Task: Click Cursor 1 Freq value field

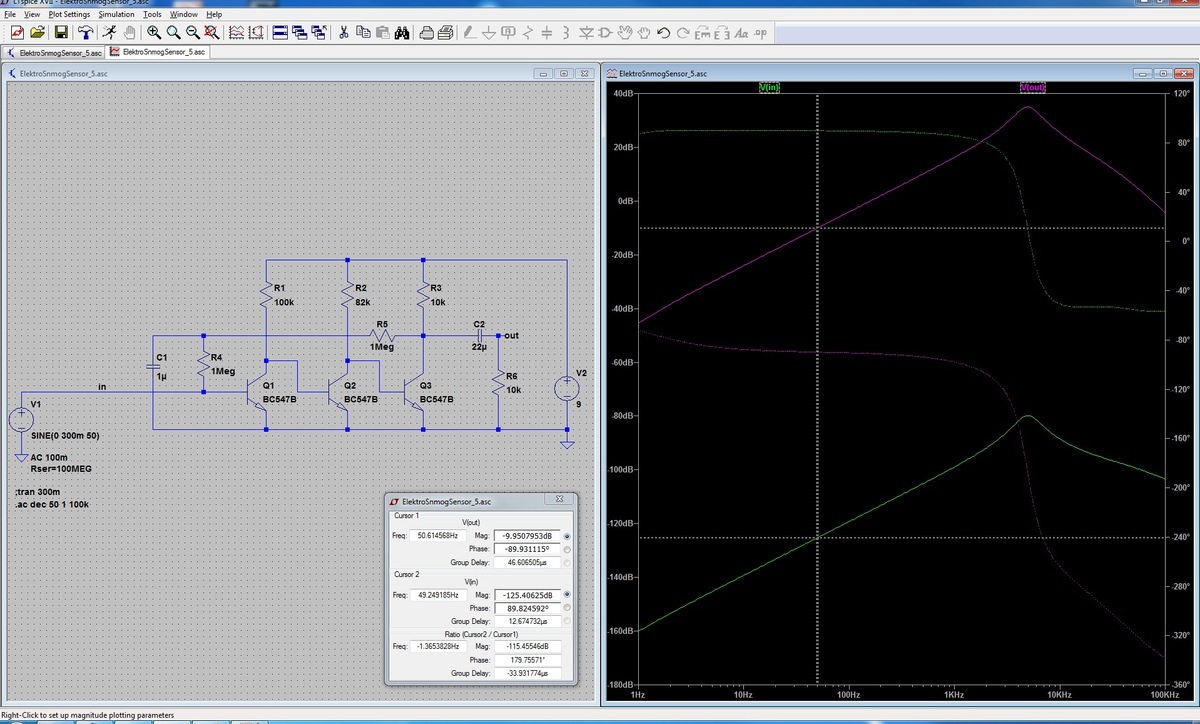Action: 436,537
